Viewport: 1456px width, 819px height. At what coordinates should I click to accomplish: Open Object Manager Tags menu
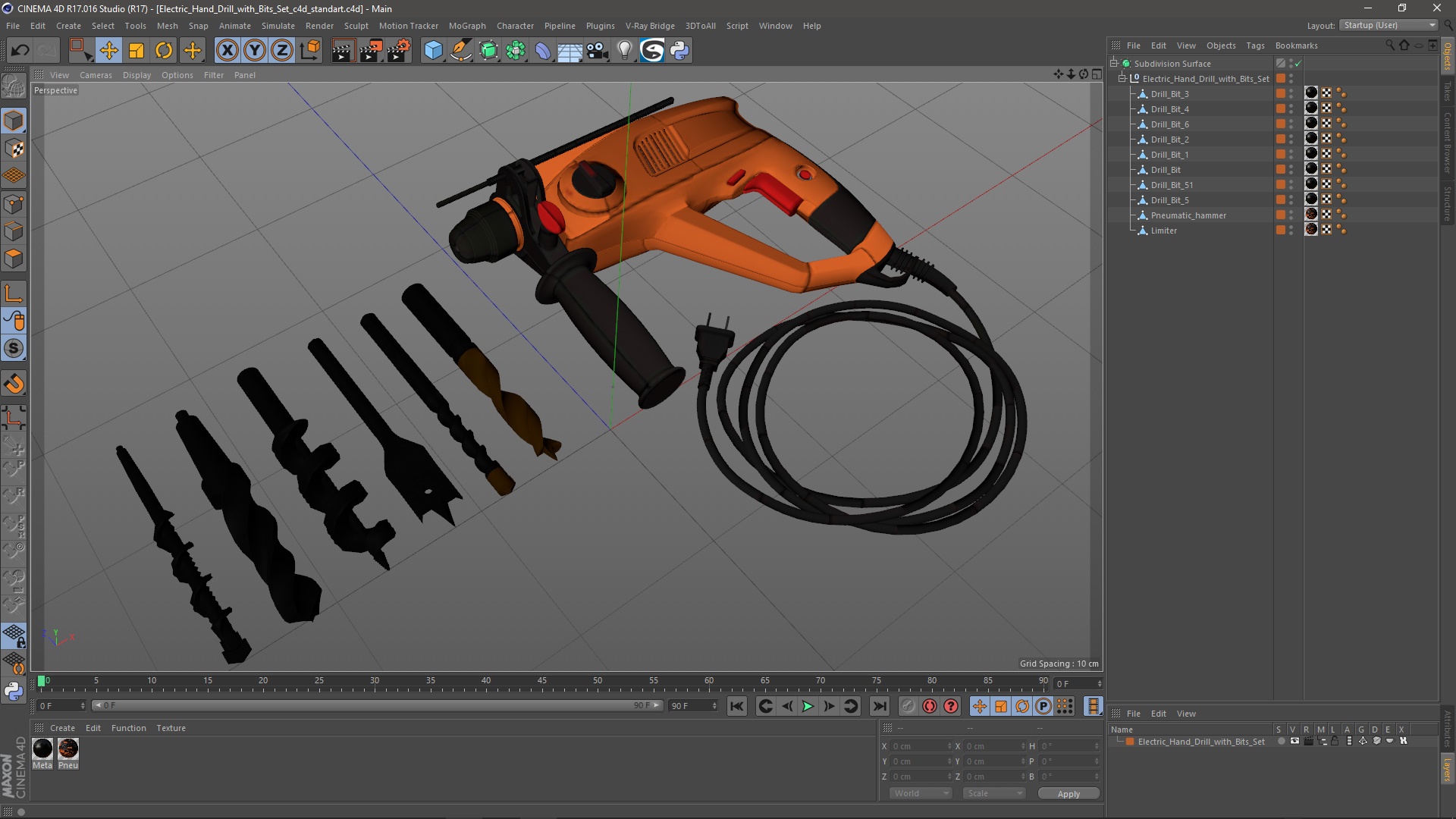[x=1255, y=45]
